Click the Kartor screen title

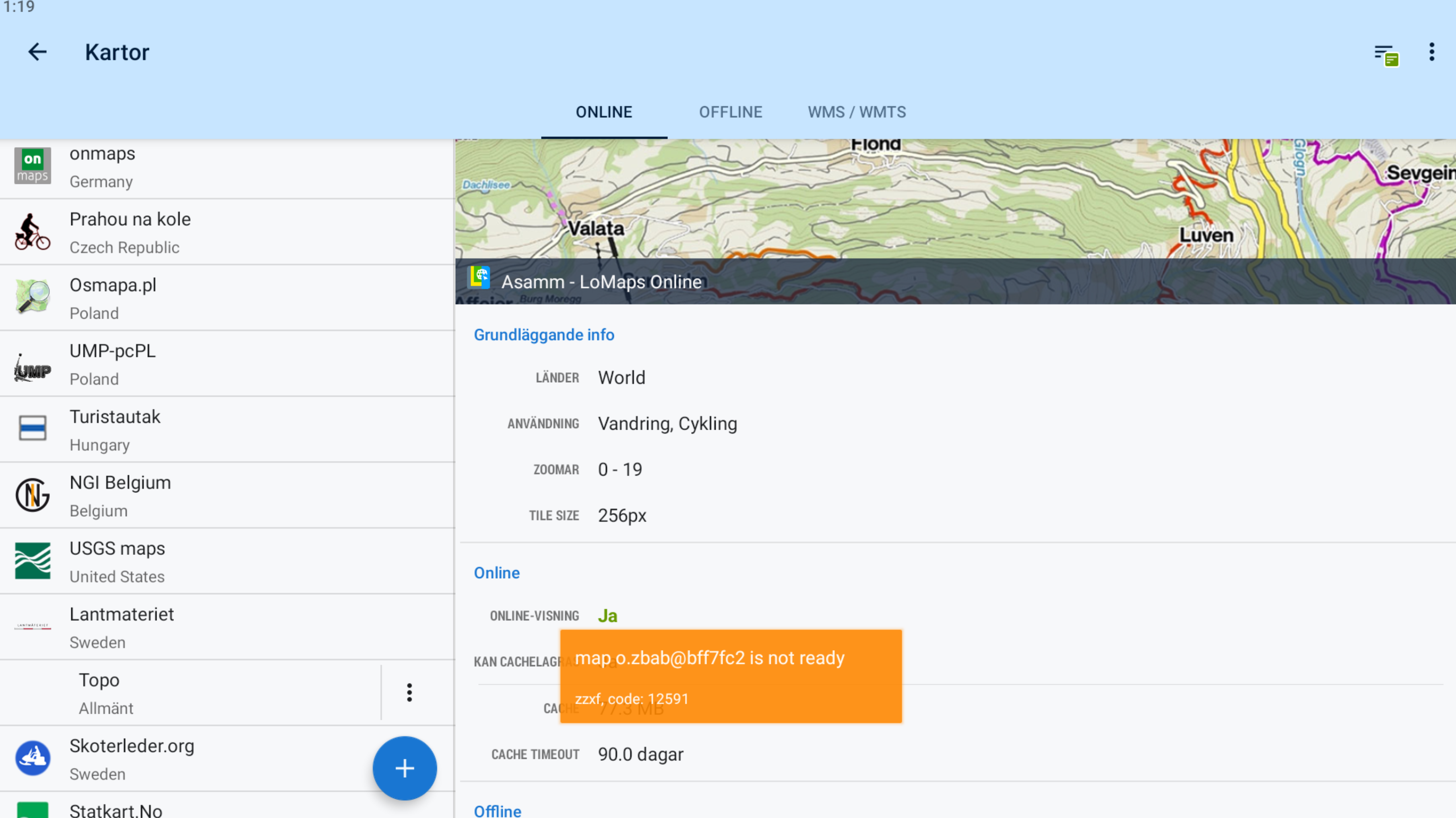coord(117,52)
